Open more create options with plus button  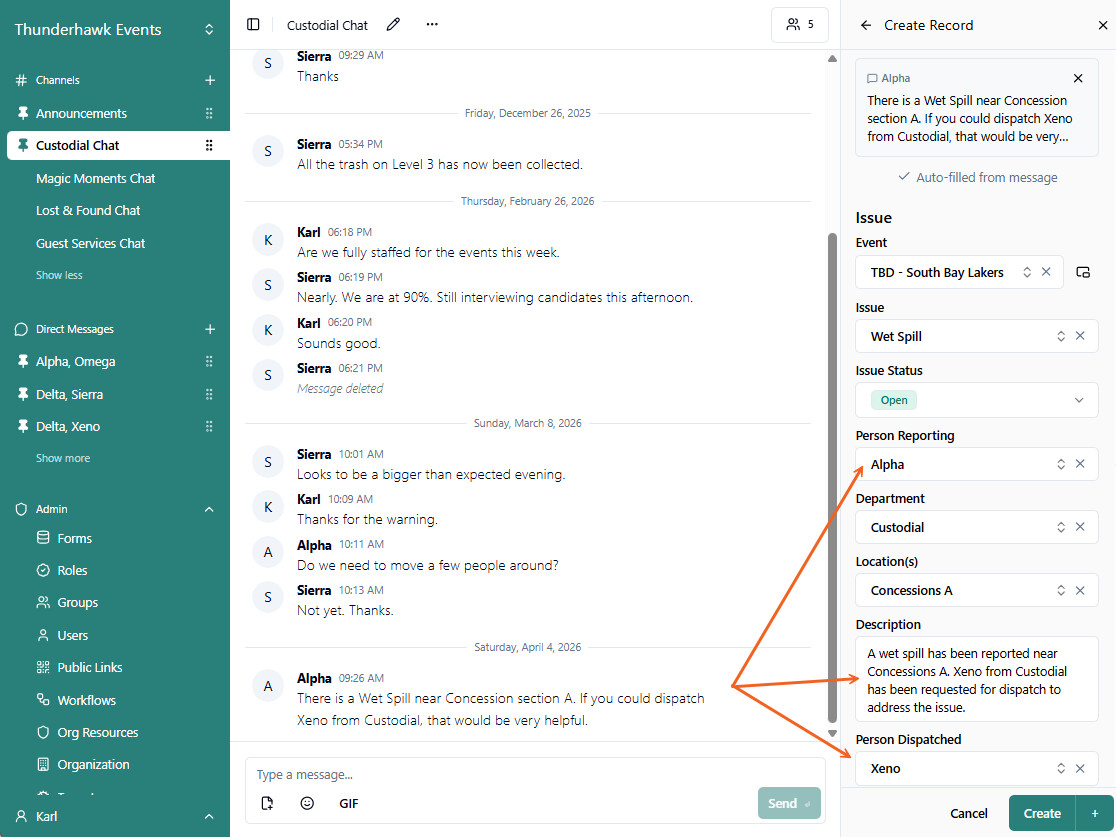pos(1095,814)
